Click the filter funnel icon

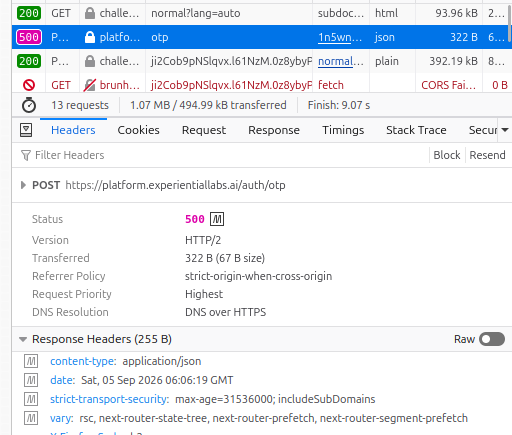(26, 155)
